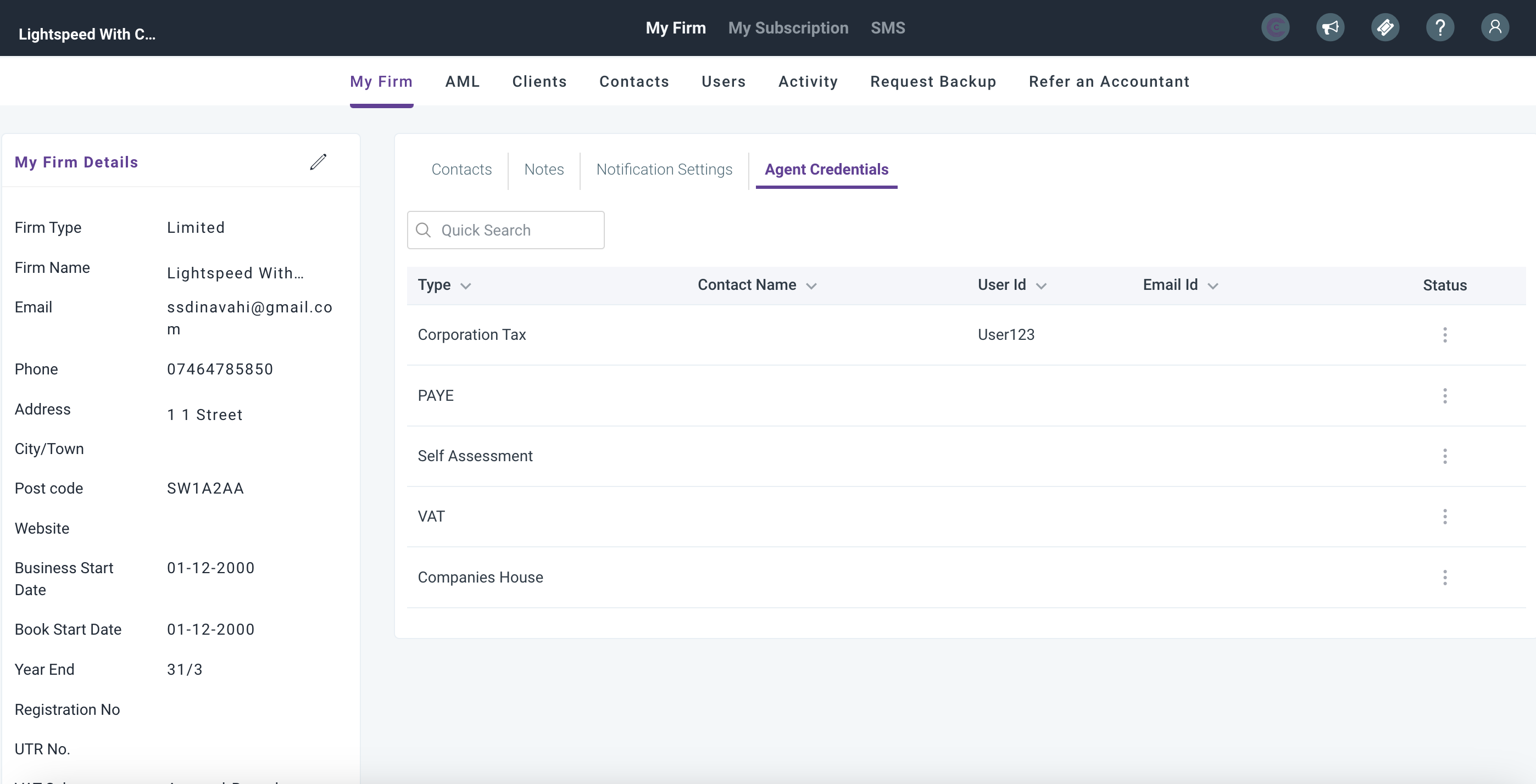1536x784 pixels.
Task: Open the announcements megaphone icon
Action: [x=1329, y=27]
